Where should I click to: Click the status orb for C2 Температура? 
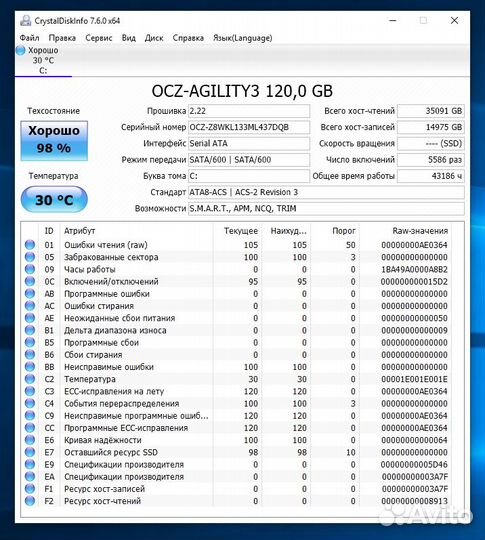coord(30,379)
